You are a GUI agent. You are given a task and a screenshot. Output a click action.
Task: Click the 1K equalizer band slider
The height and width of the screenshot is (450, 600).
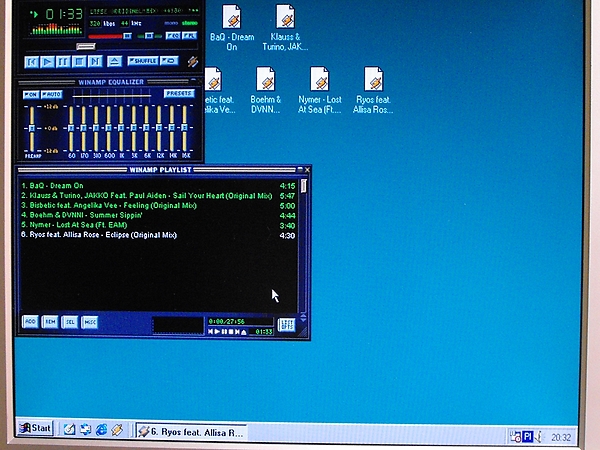coord(121,128)
